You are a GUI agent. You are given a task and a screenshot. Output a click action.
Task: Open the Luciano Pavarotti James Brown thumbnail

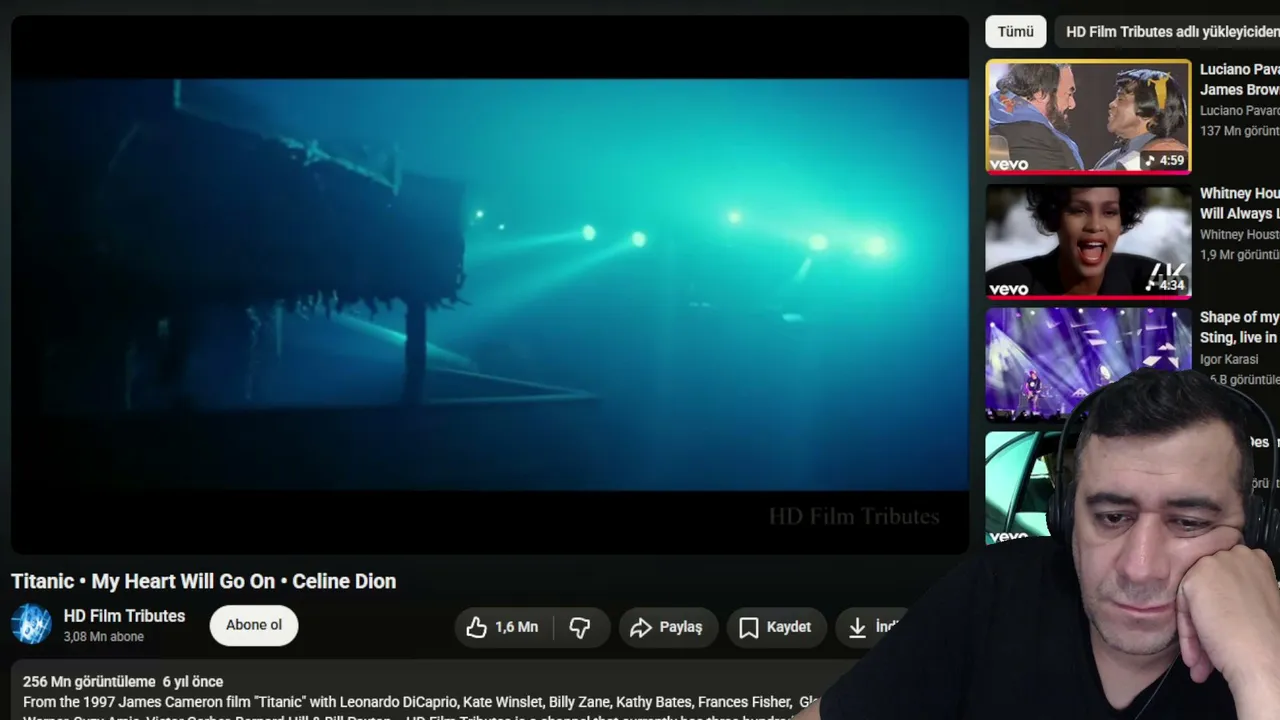point(1088,117)
